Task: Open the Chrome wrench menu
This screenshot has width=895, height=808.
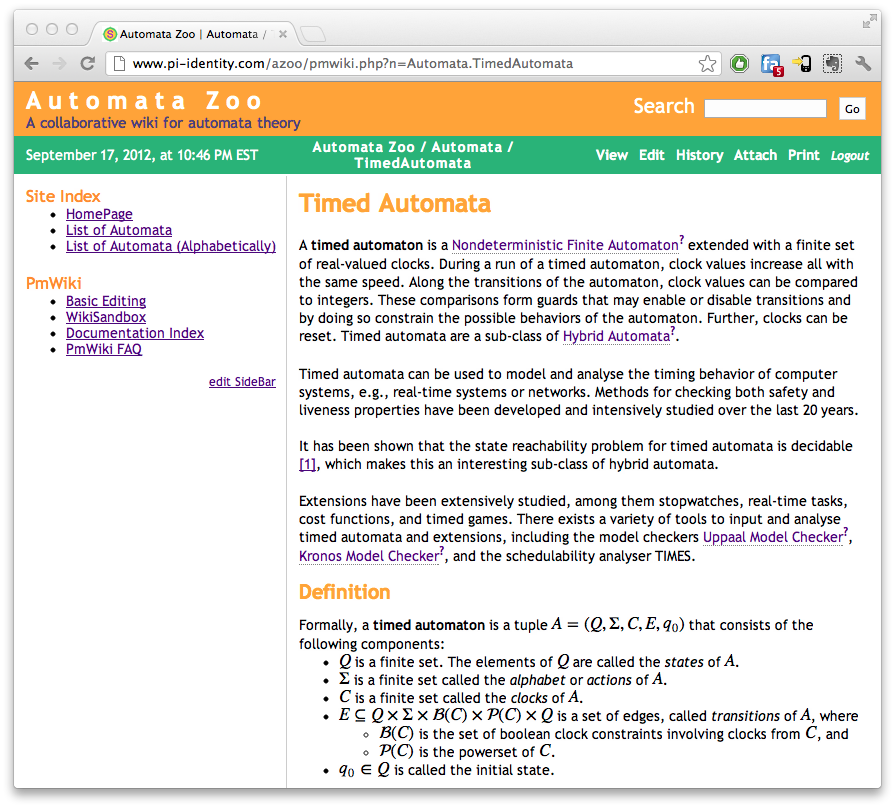Action: [x=863, y=63]
